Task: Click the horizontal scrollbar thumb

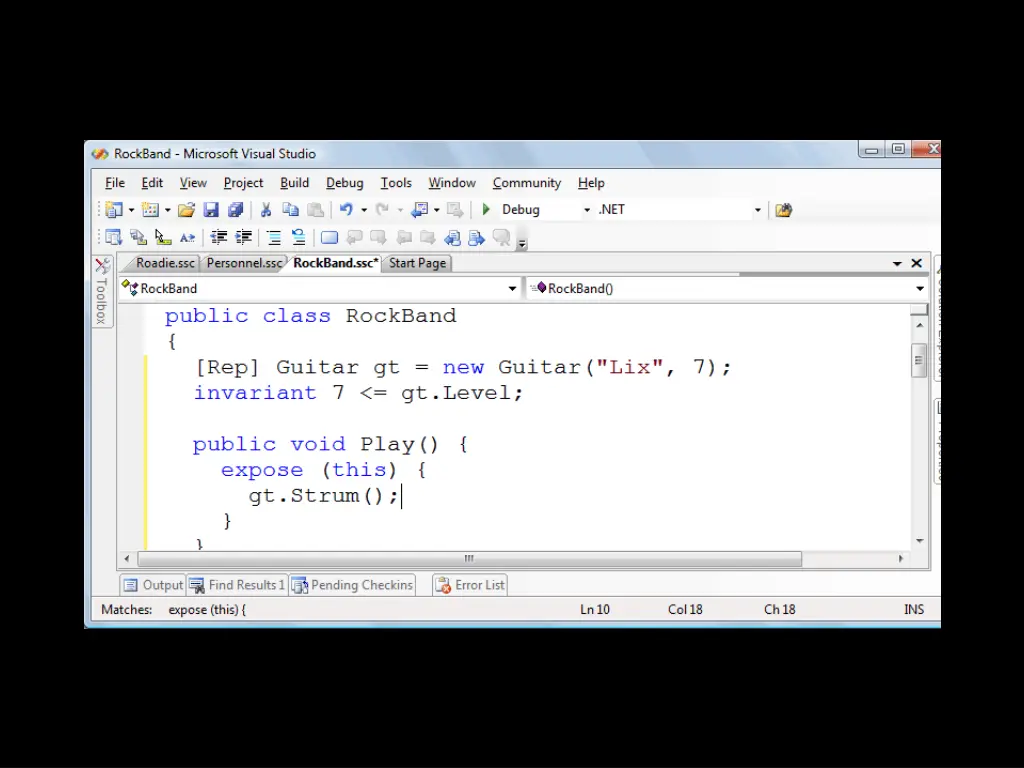Action: pos(470,559)
